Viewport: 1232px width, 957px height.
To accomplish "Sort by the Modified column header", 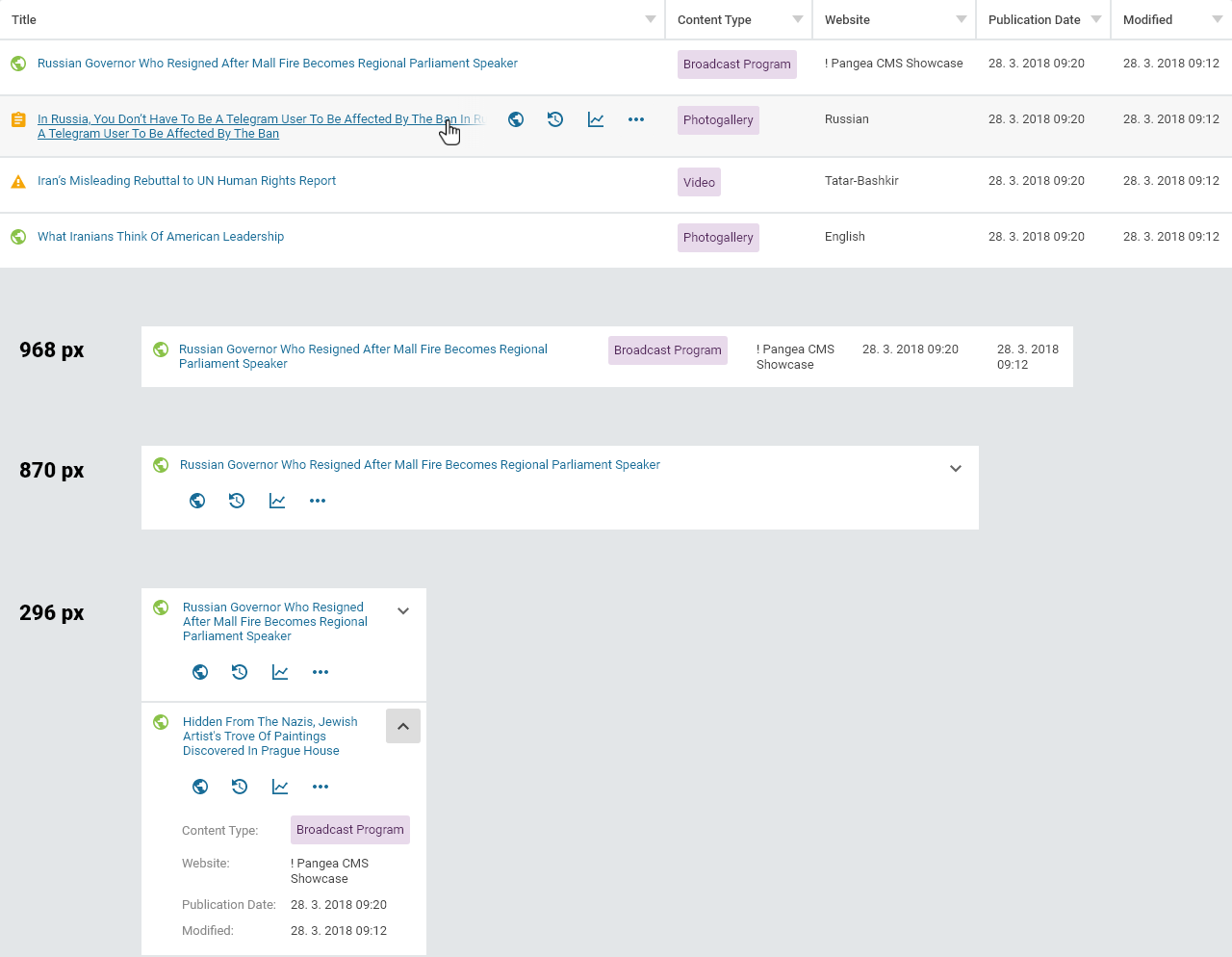I will [1147, 19].
